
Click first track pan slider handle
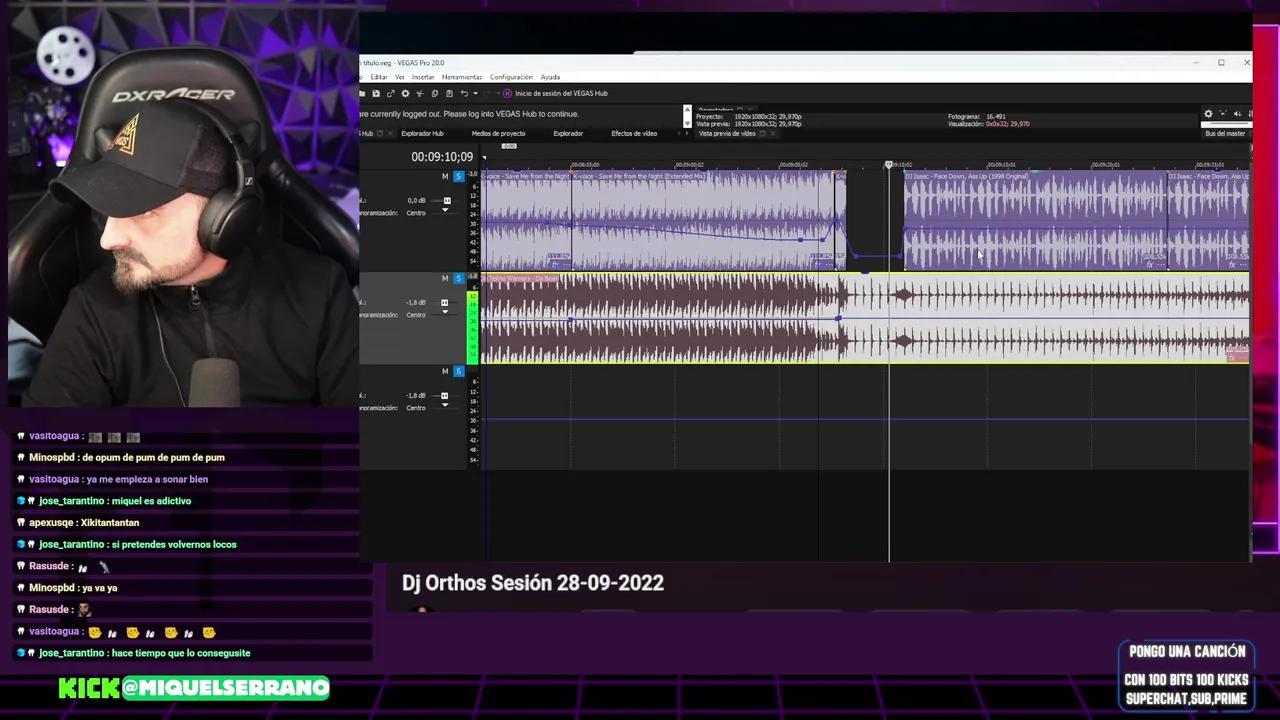point(445,210)
